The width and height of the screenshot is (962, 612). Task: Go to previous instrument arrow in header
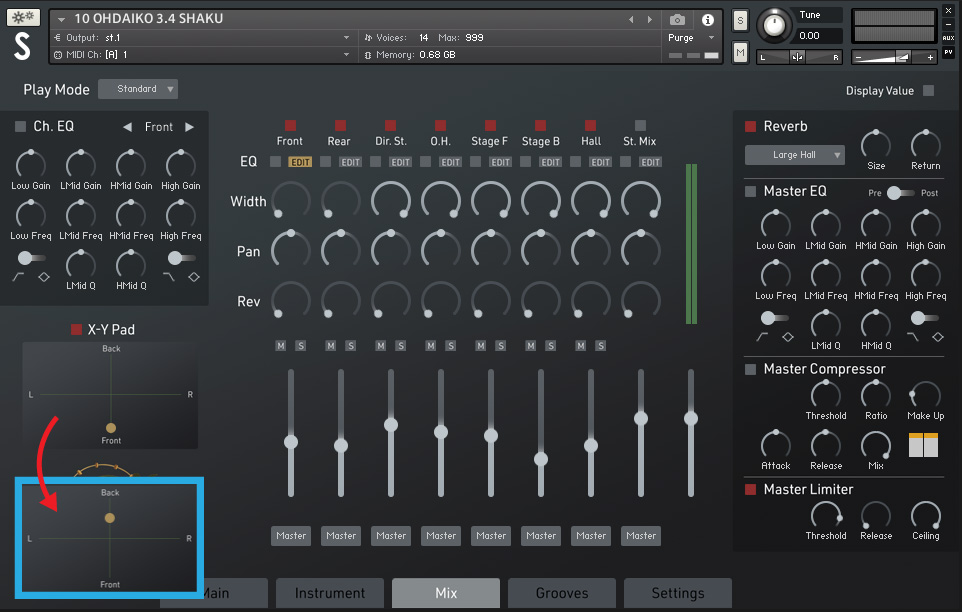coord(631,20)
